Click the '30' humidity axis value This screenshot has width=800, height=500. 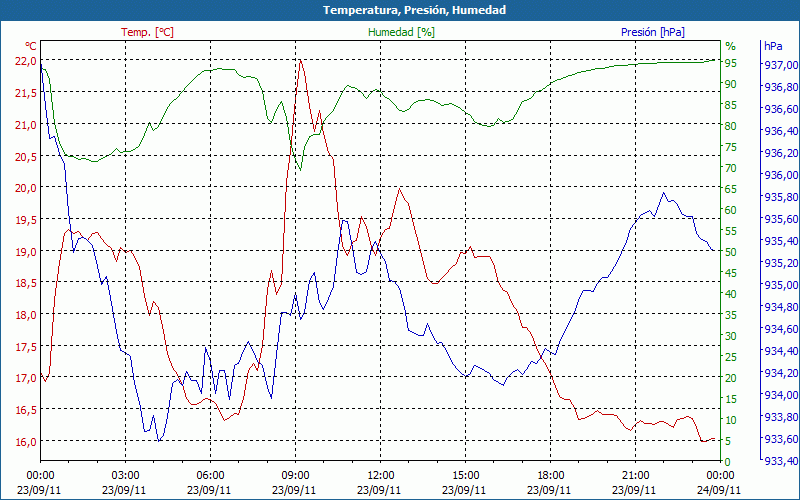pyautogui.click(x=730, y=336)
